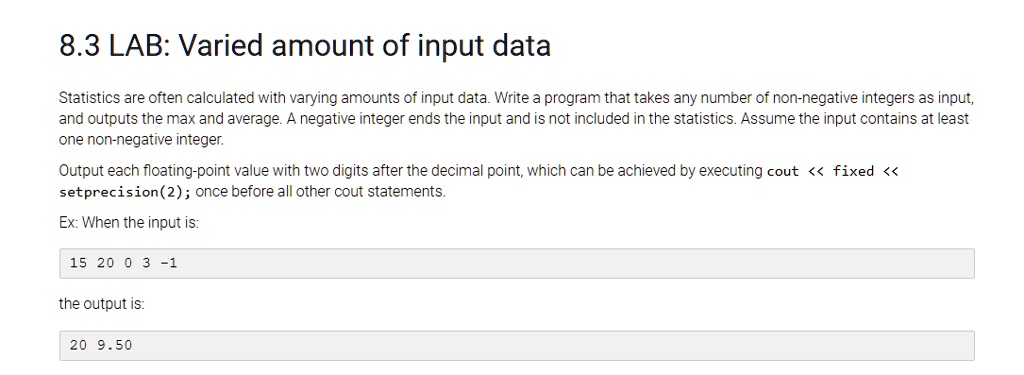Click the line "one non-negative integer."
This screenshot has height=375, width=1024.
(x=141, y=140)
